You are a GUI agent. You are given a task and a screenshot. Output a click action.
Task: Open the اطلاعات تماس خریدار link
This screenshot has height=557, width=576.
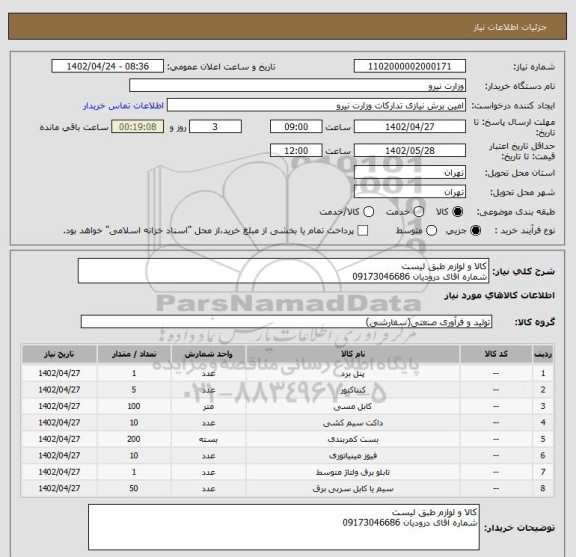(x=123, y=106)
